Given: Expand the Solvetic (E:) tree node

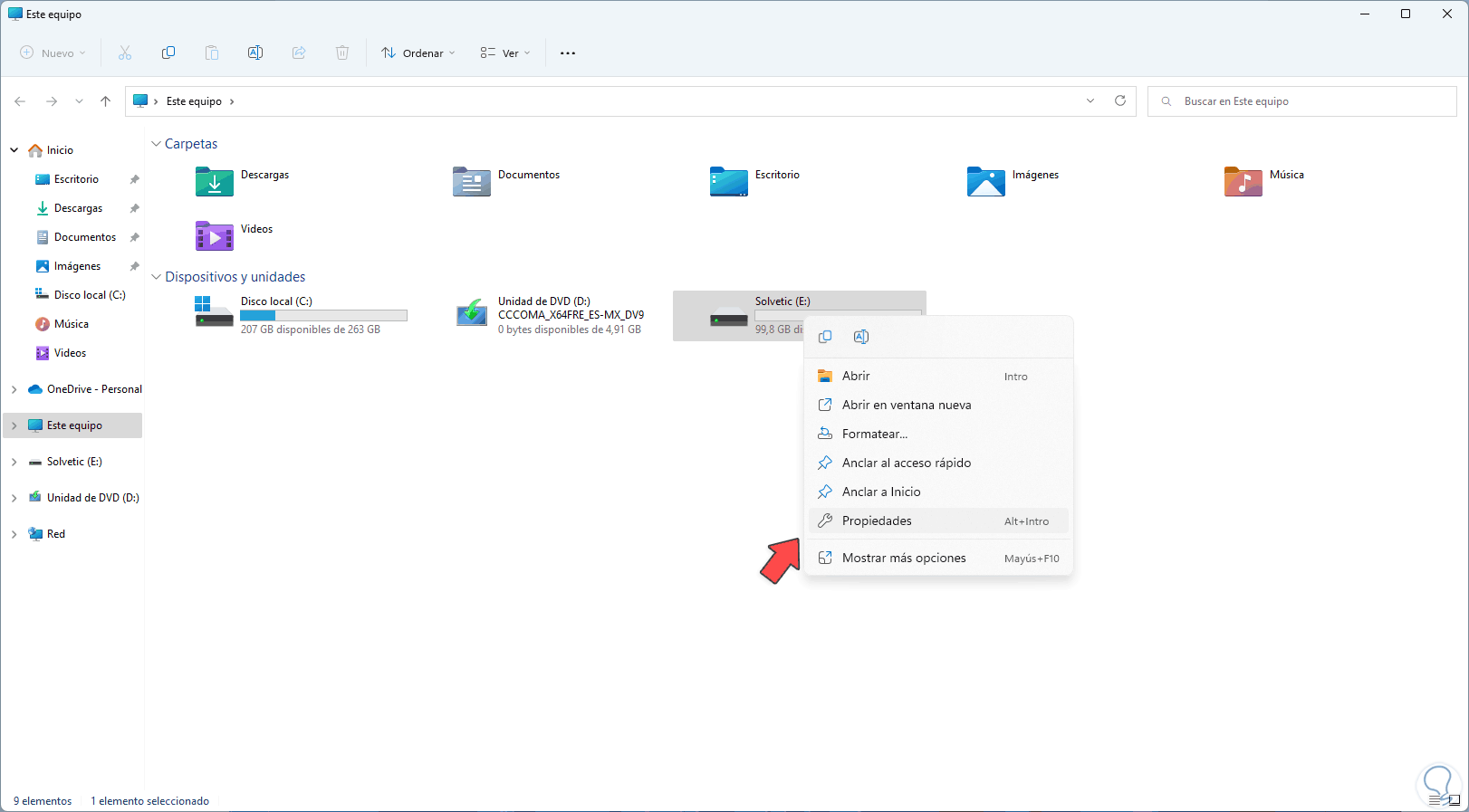Looking at the screenshot, I should 14,462.
